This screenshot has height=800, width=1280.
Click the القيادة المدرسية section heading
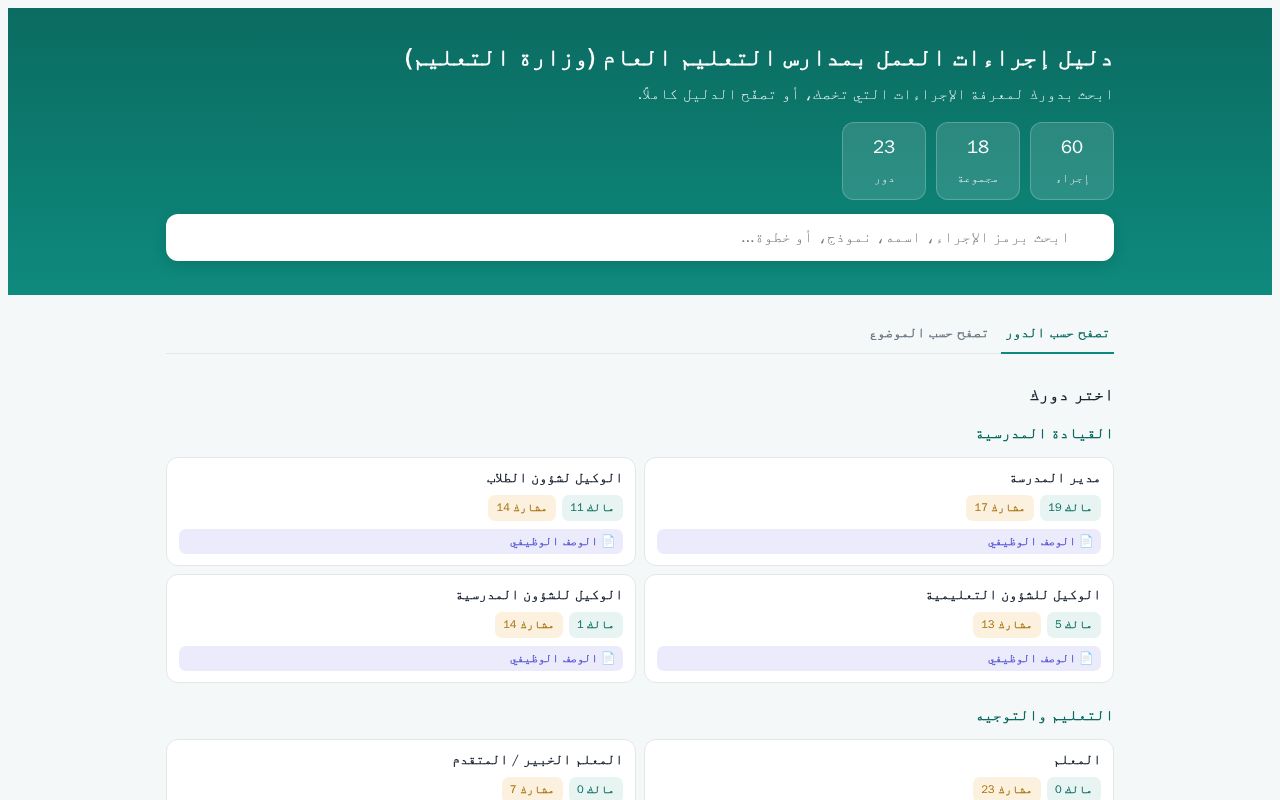1045,434
